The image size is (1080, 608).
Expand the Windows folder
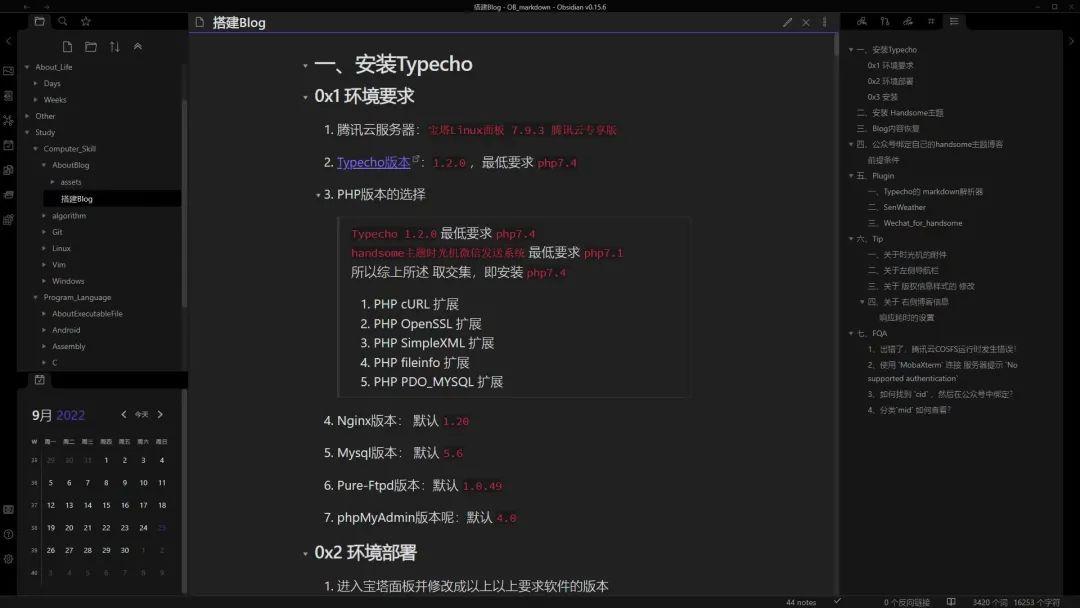click(44, 281)
